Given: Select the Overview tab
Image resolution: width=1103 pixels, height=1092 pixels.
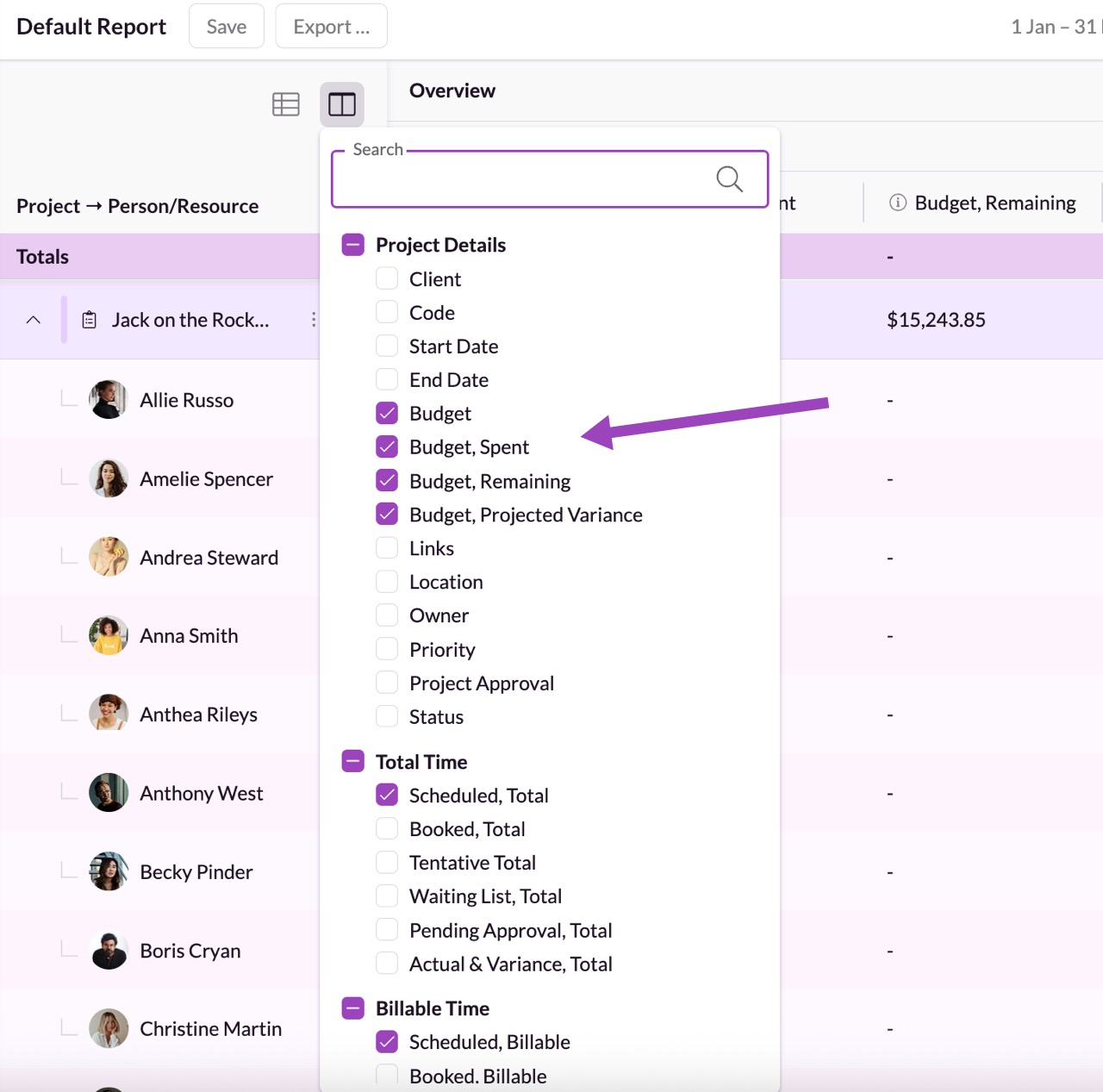Looking at the screenshot, I should [452, 90].
